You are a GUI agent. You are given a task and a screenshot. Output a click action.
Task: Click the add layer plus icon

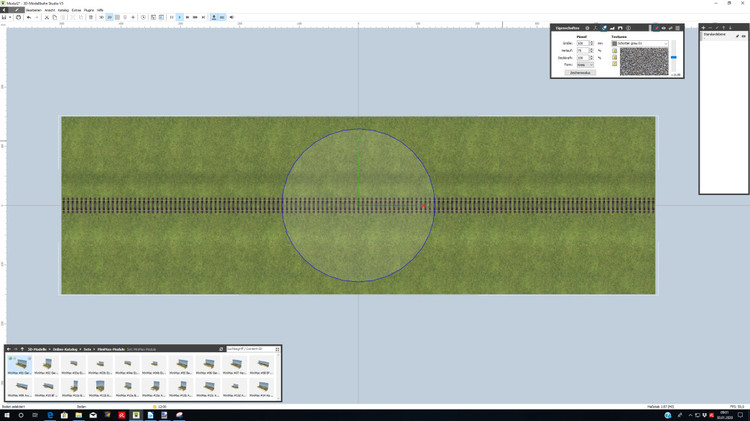coord(704,28)
